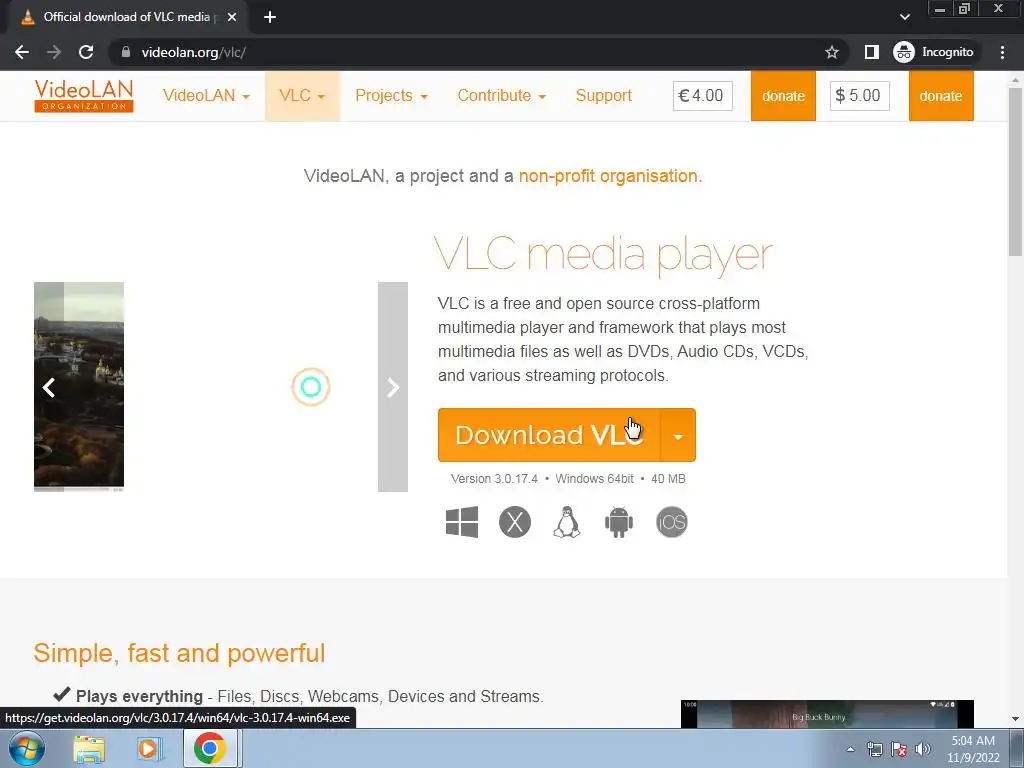Click the site lock icon in address bar
Image resolution: width=1024 pixels, height=768 pixels.
125,52
